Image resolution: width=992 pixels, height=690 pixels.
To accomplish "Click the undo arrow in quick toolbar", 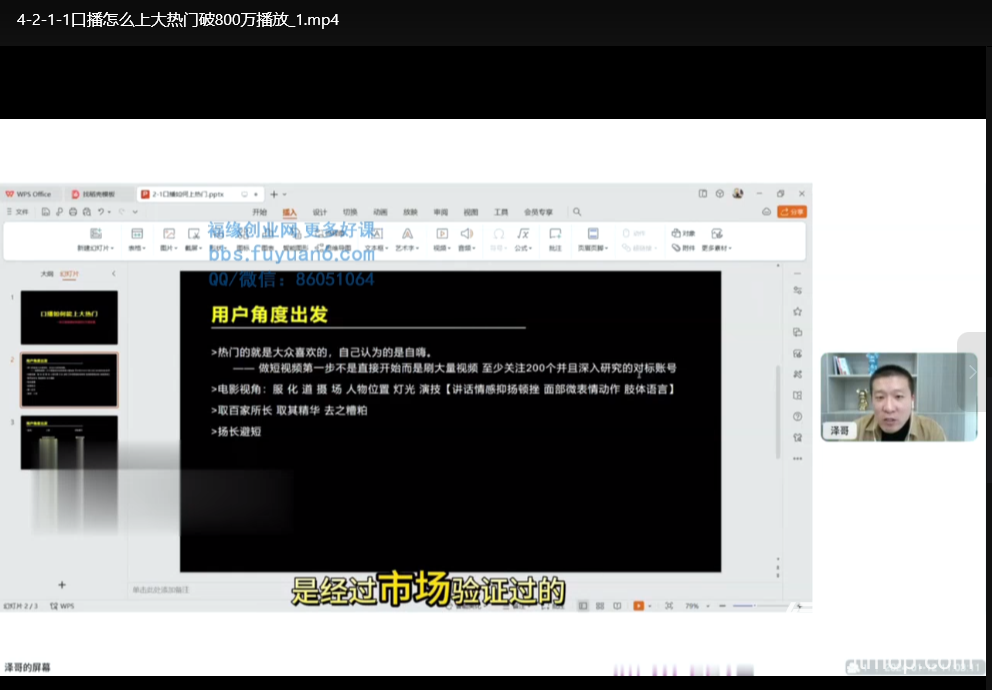I will point(101,212).
